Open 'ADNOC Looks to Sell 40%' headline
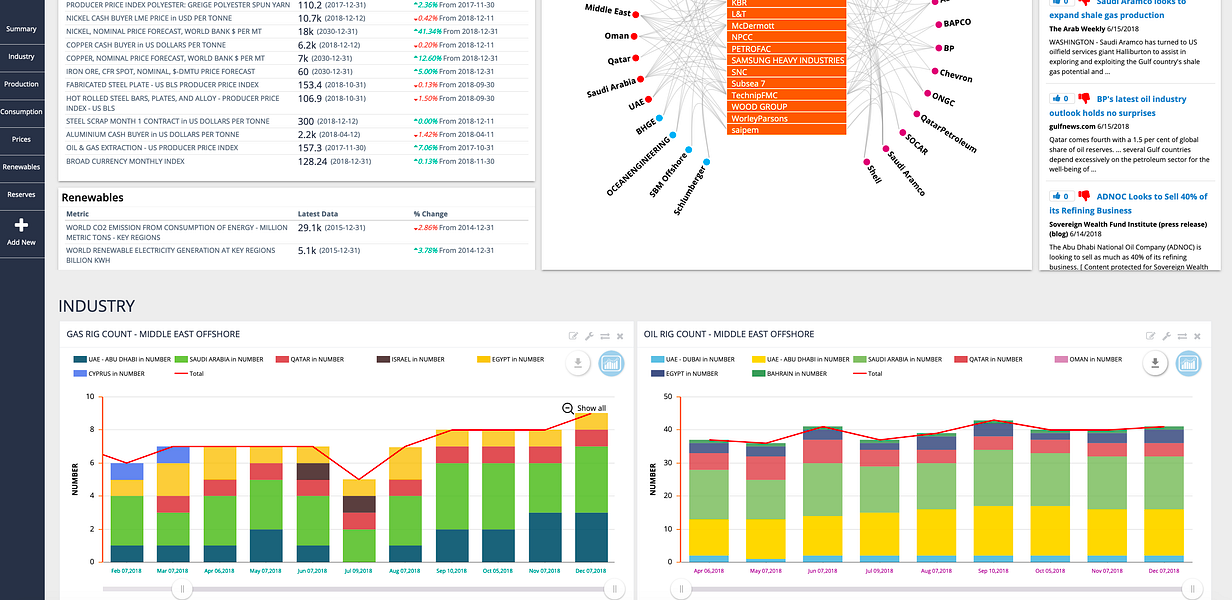Screen dimensions: 1232x600 click(x=1126, y=203)
